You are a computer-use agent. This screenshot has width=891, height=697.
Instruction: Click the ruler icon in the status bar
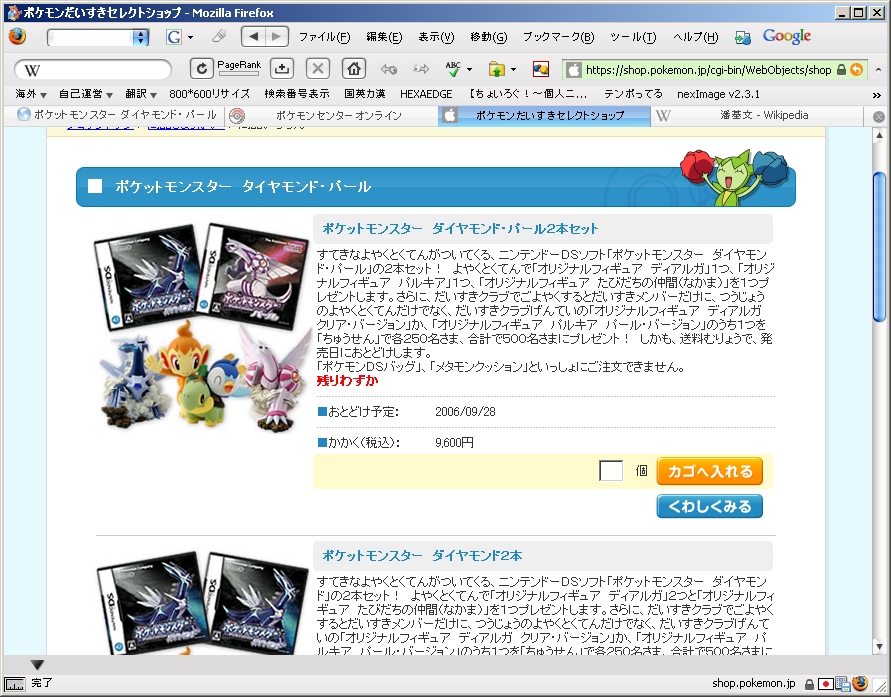coord(14,684)
